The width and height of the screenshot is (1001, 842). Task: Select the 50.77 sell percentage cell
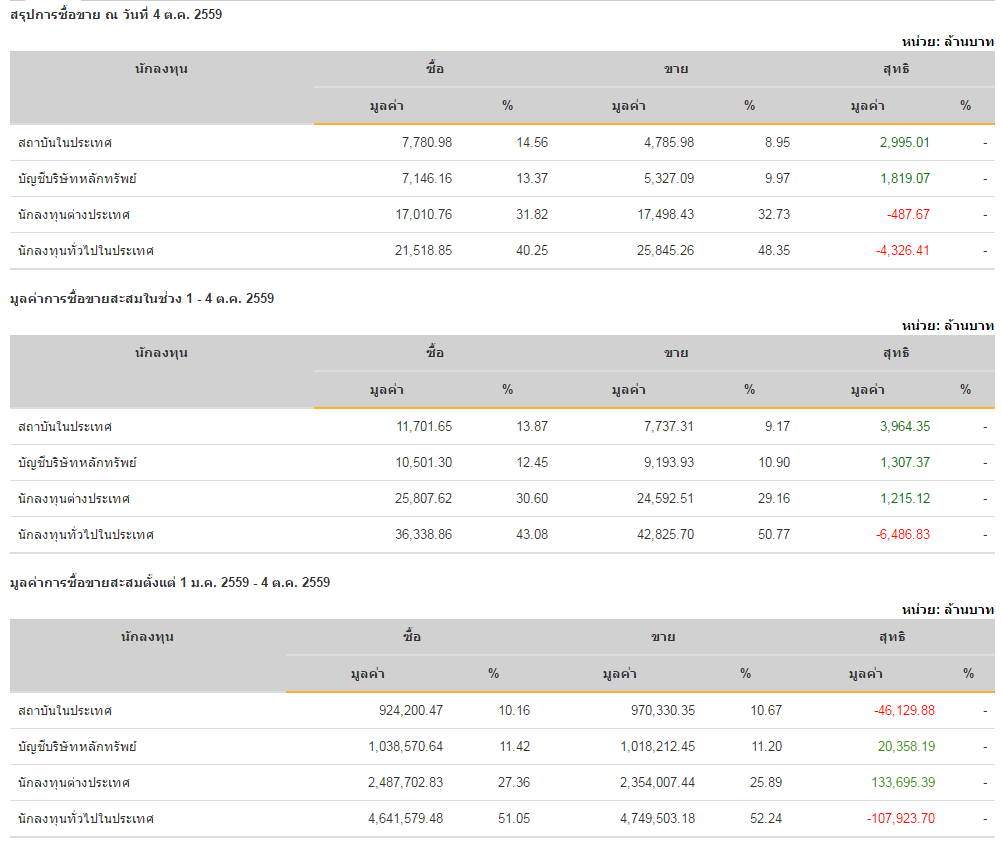click(773, 535)
